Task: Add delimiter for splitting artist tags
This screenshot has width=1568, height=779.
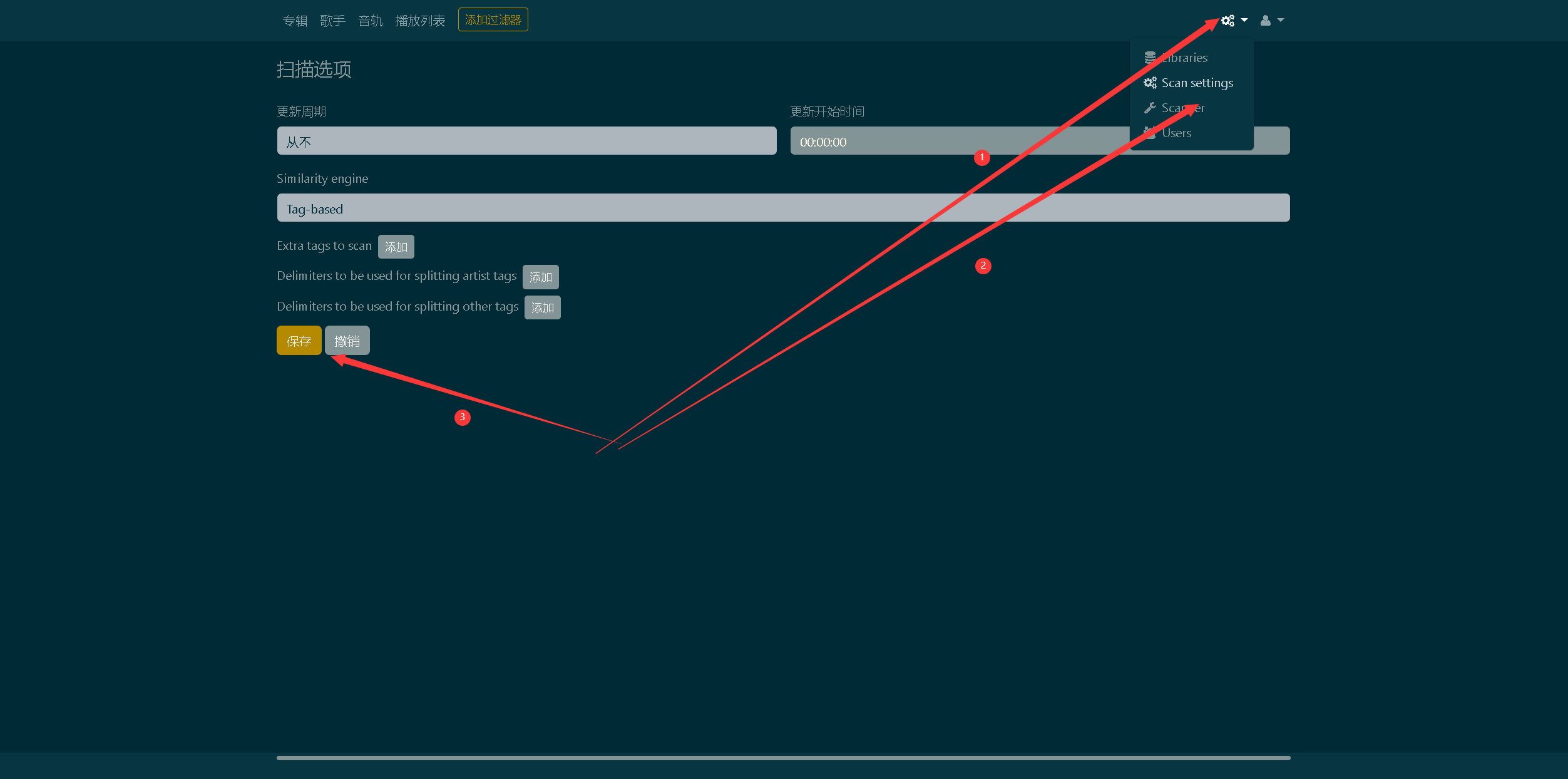Action: coord(540,277)
